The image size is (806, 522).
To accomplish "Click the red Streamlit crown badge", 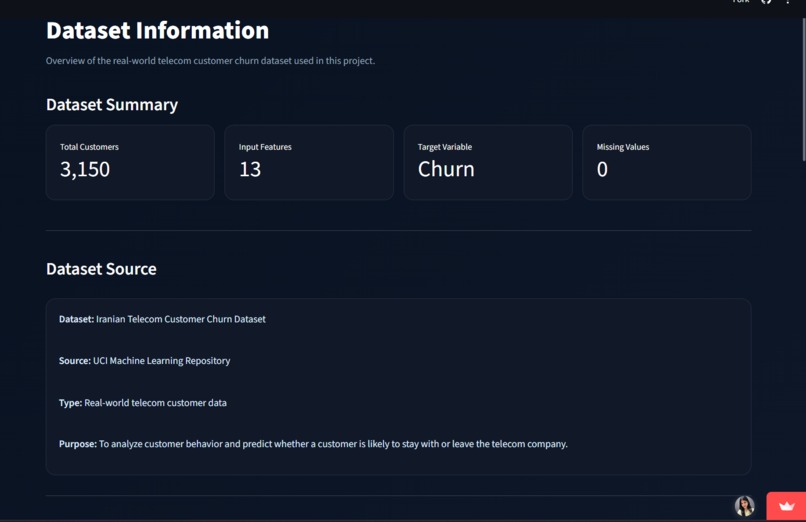I will [x=786, y=506].
